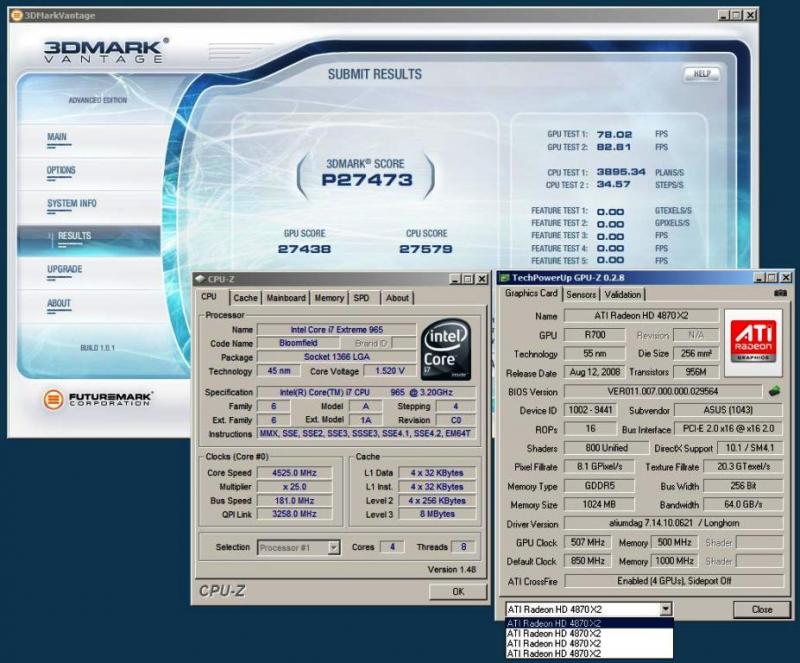Click OK button in CPU-Z

[458, 592]
